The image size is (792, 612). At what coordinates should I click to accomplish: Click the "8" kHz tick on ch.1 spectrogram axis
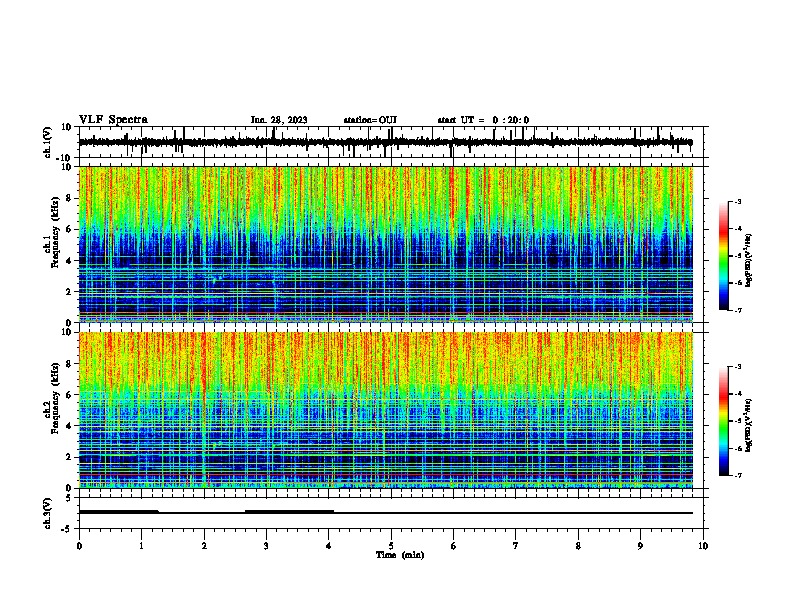tap(70, 198)
